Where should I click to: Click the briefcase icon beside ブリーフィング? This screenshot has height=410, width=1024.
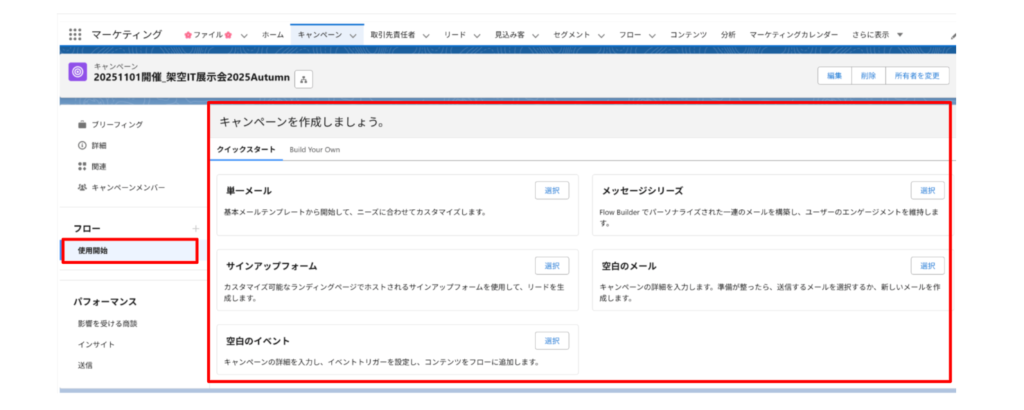tap(82, 124)
